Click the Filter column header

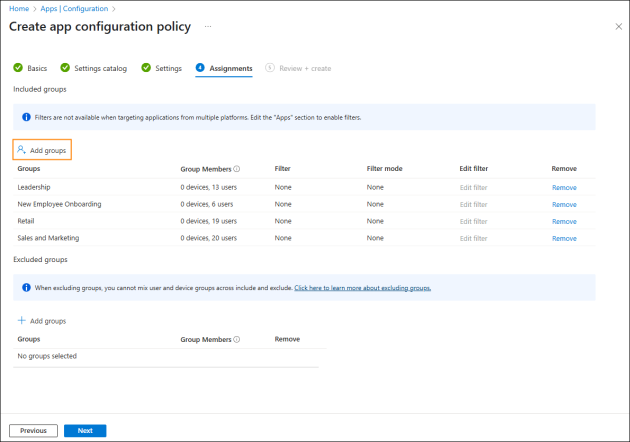[282, 168]
